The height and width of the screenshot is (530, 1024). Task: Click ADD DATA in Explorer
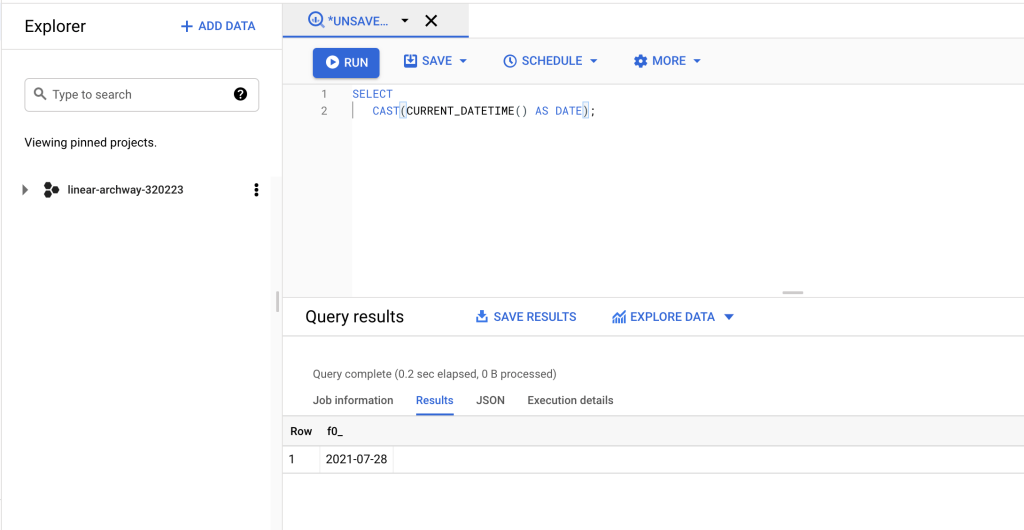[218, 26]
